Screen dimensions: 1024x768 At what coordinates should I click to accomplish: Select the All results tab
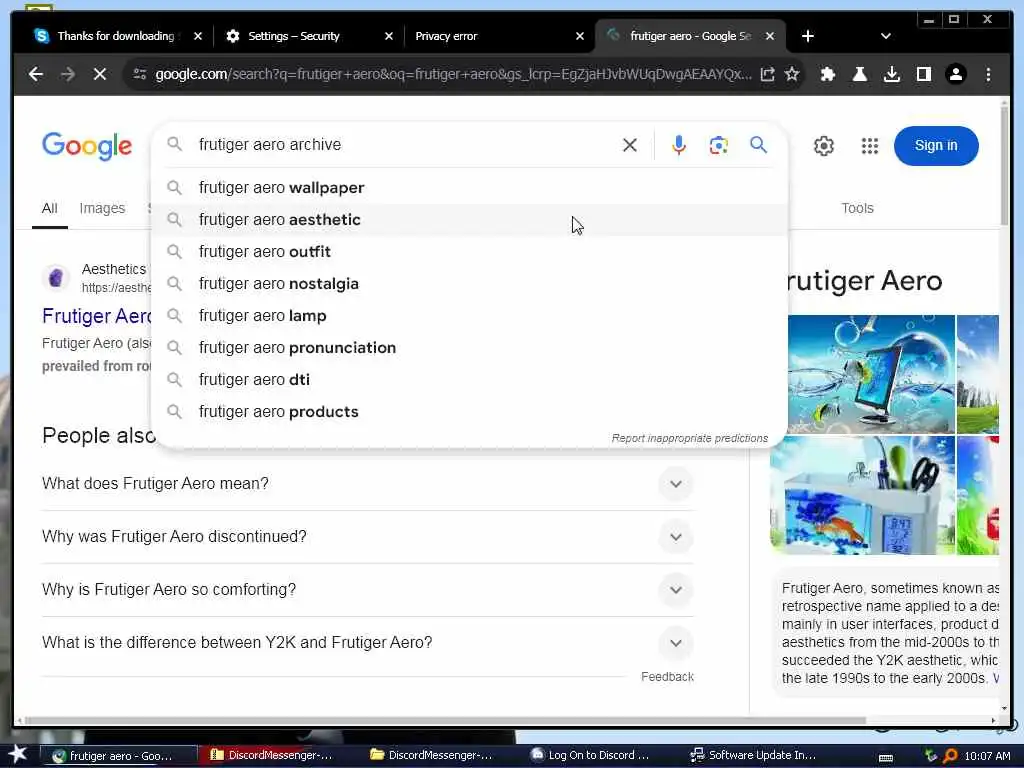[50, 208]
